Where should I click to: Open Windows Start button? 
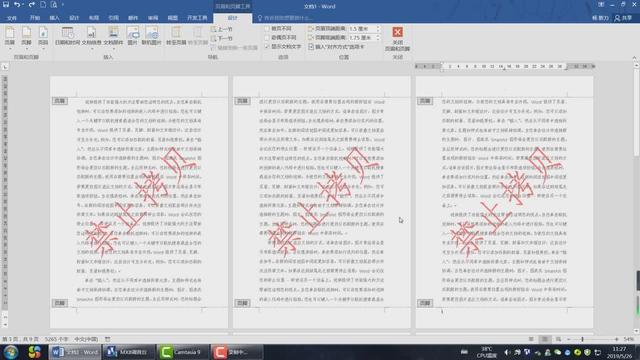click(10, 352)
